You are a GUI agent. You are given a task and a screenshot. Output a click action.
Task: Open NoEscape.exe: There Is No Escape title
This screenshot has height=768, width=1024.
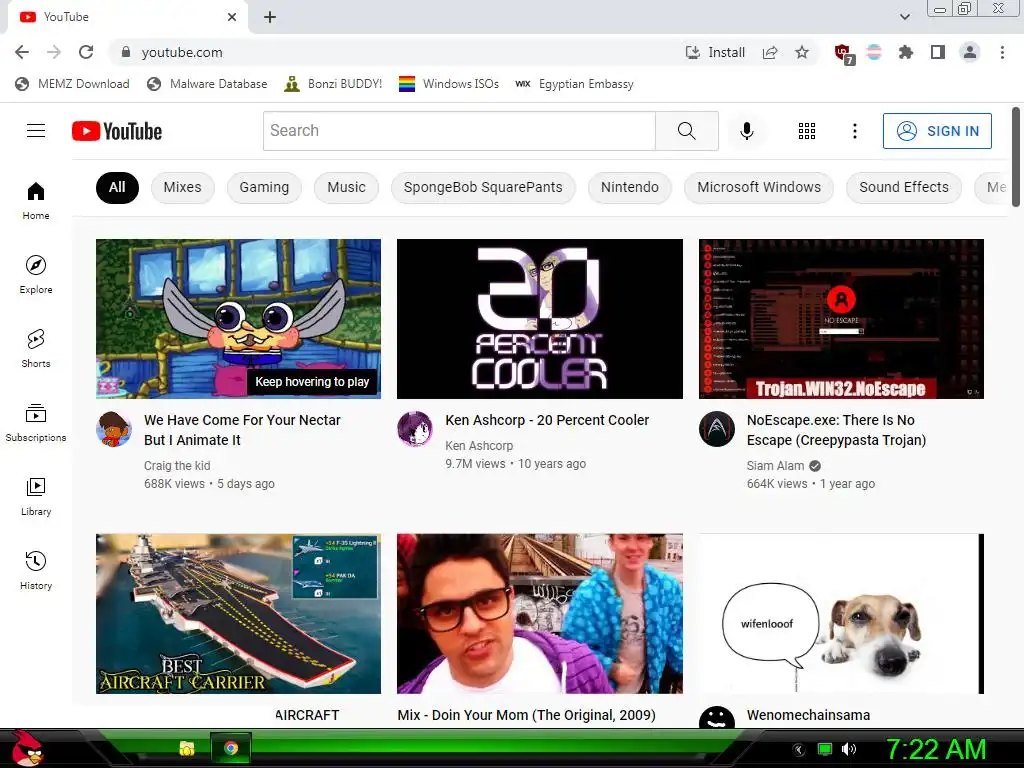pos(837,430)
